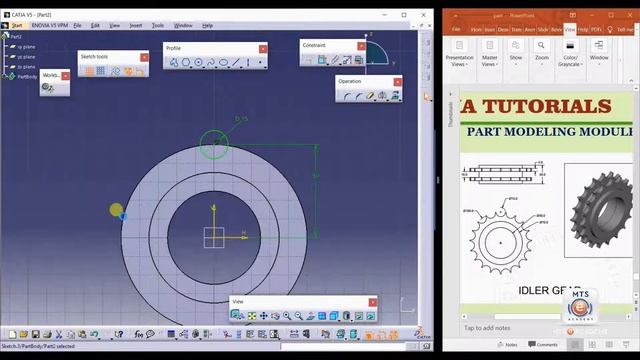Viewport: 640px width, 360px height.
Task: Click Tell me search in PowerPoint
Action: [x=621, y=29]
